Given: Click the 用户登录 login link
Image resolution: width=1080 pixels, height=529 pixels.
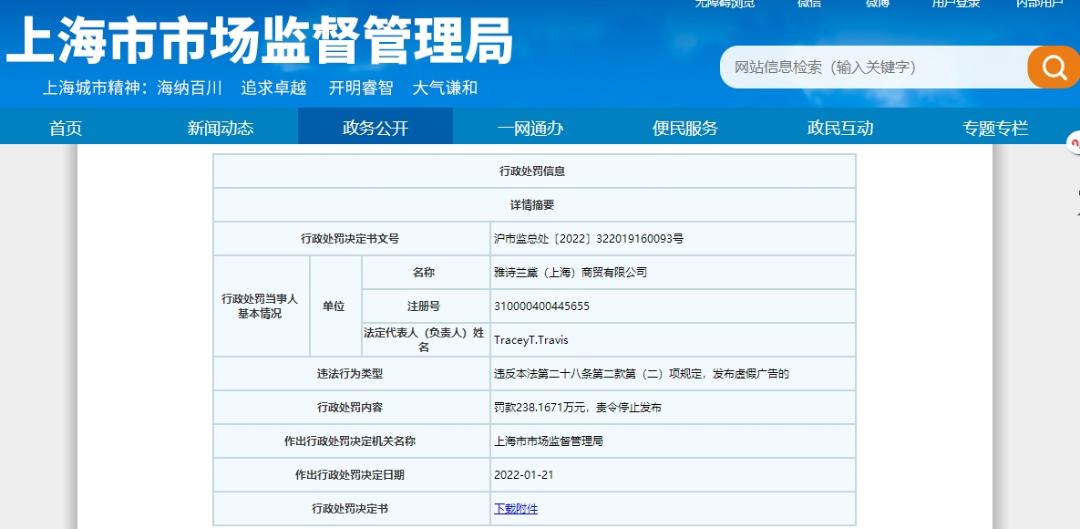Looking at the screenshot, I should (955, 4).
